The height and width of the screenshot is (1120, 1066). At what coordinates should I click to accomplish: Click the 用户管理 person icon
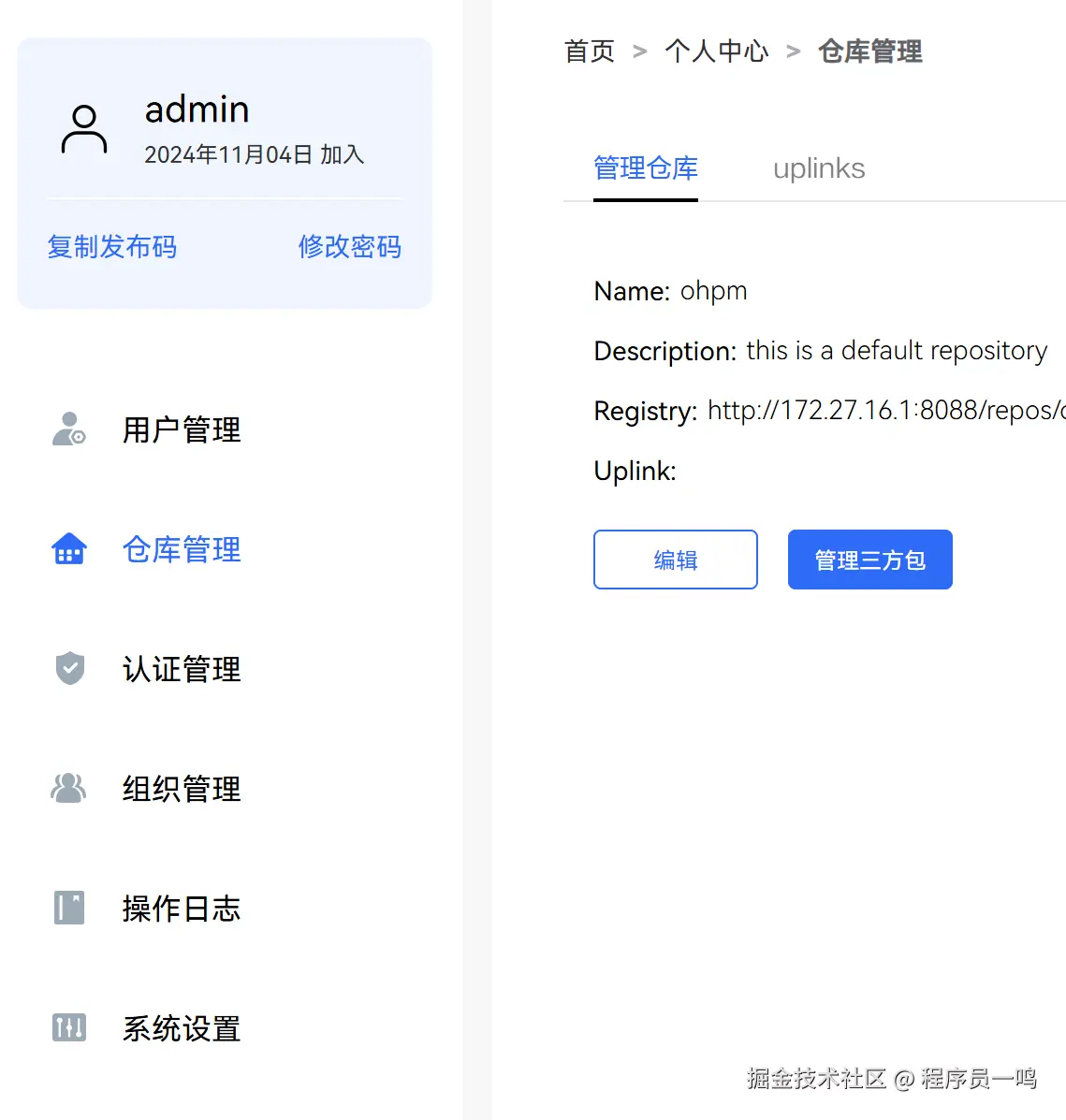tap(68, 429)
